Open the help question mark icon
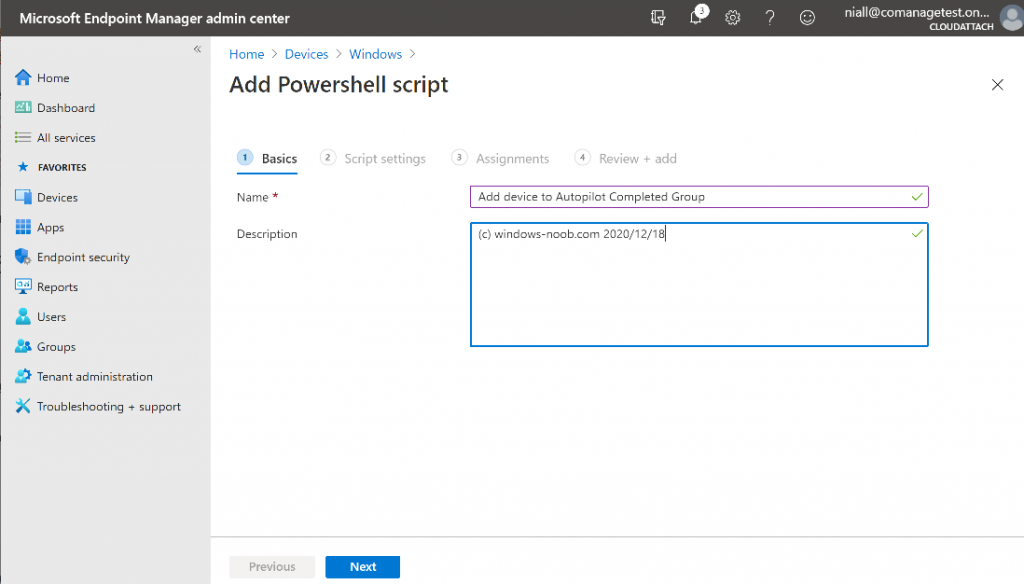 [x=769, y=17]
